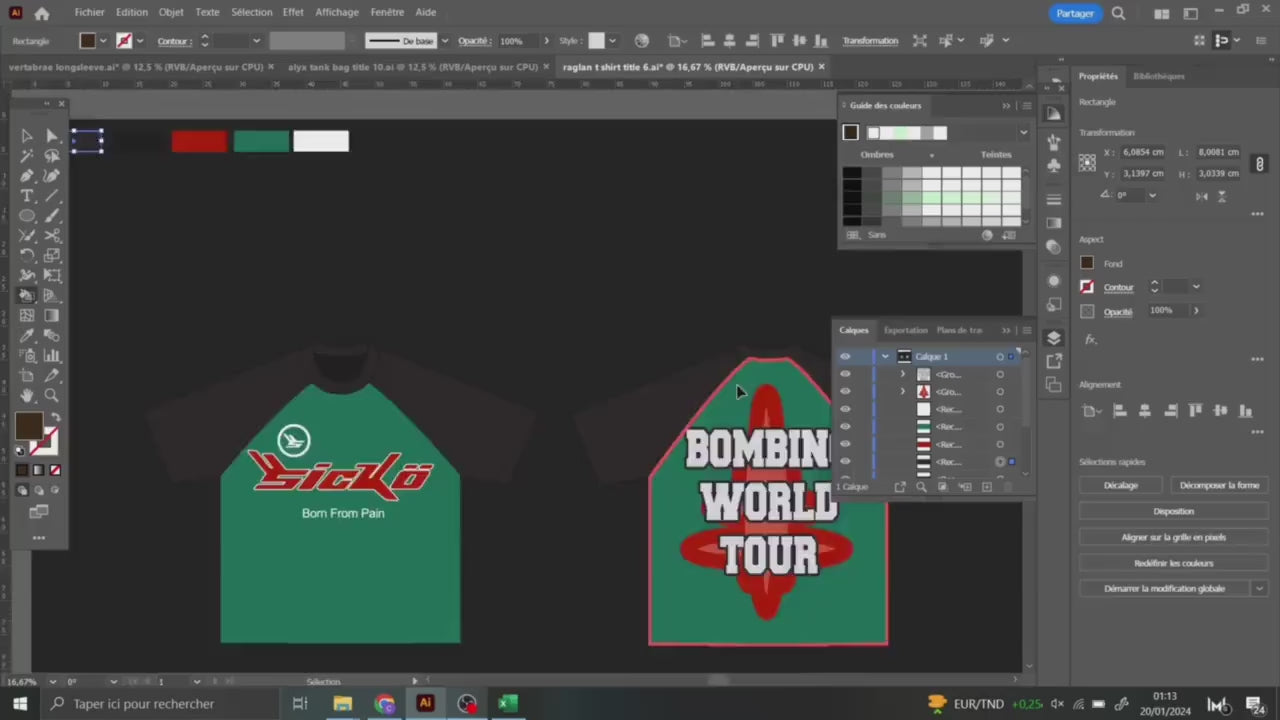Select the Ellipse shape tool
This screenshot has width=1280, height=720.
coord(27,216)
